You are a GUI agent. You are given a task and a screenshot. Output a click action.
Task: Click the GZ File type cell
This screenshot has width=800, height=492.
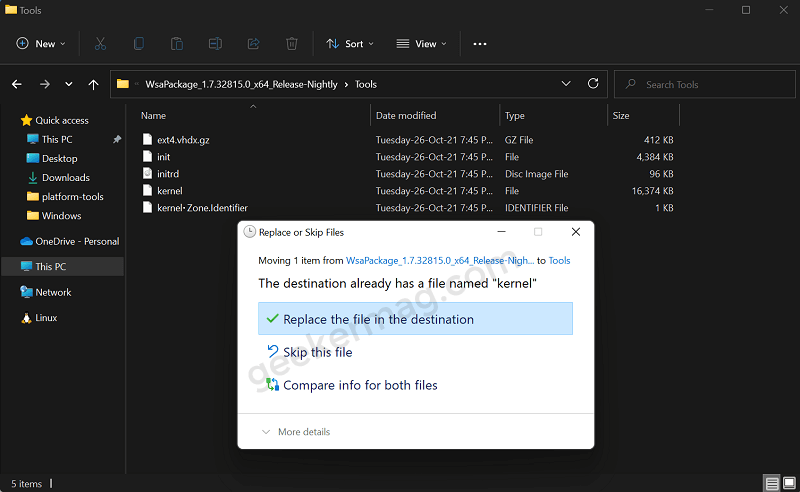[519, 140]
